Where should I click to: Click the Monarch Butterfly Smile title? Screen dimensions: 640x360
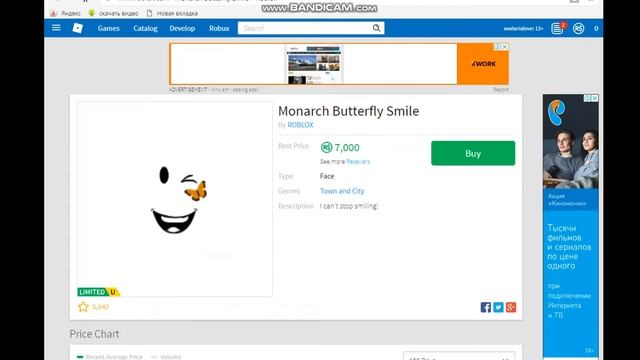[x=349, y=111]
